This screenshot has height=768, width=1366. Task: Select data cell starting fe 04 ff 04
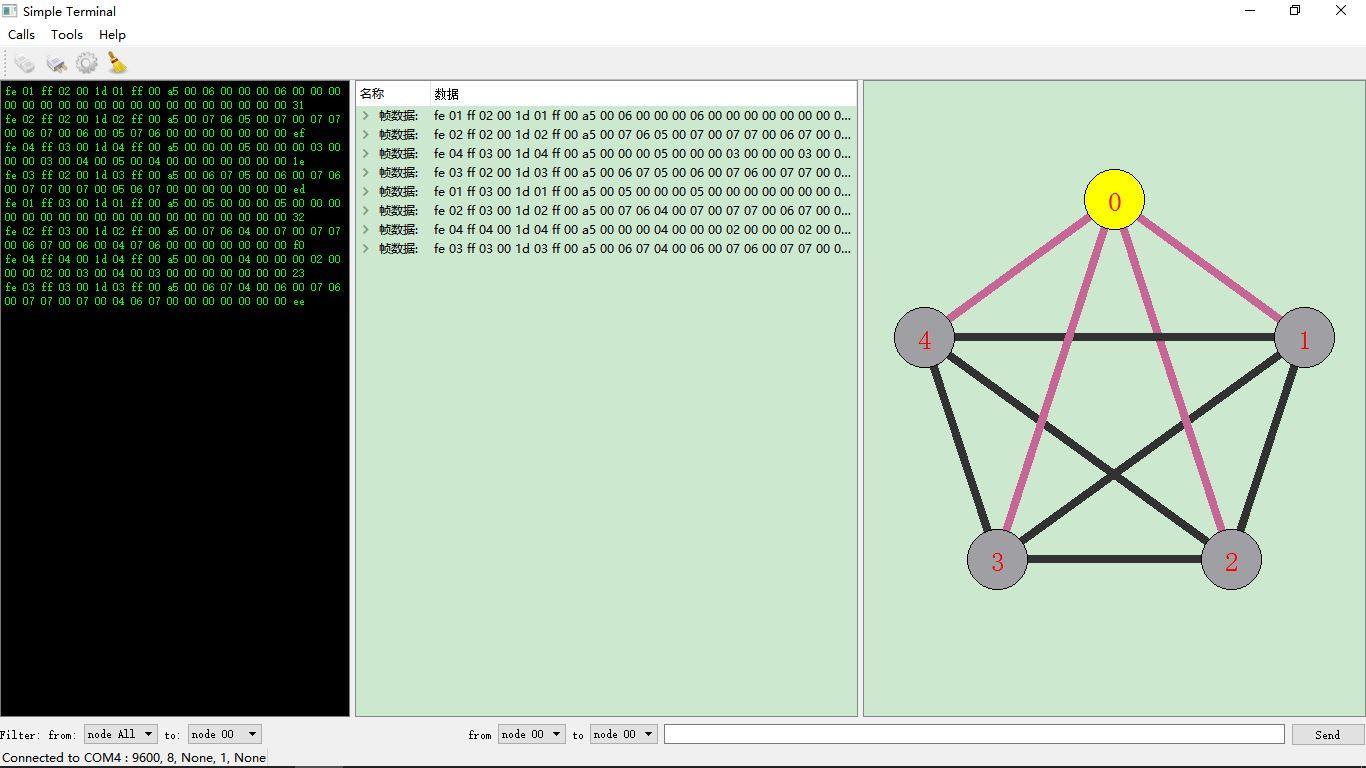click(x=642, y=229)
